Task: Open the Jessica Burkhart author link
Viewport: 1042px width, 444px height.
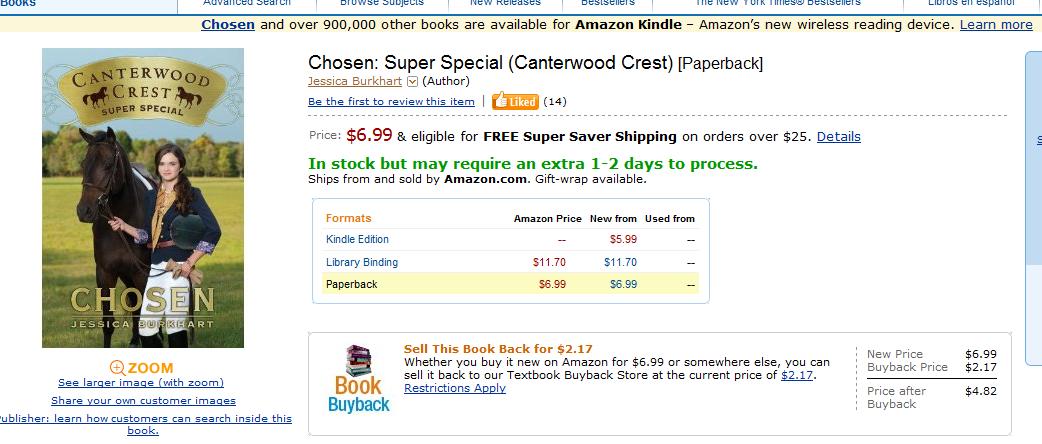Action: [355, 81]
